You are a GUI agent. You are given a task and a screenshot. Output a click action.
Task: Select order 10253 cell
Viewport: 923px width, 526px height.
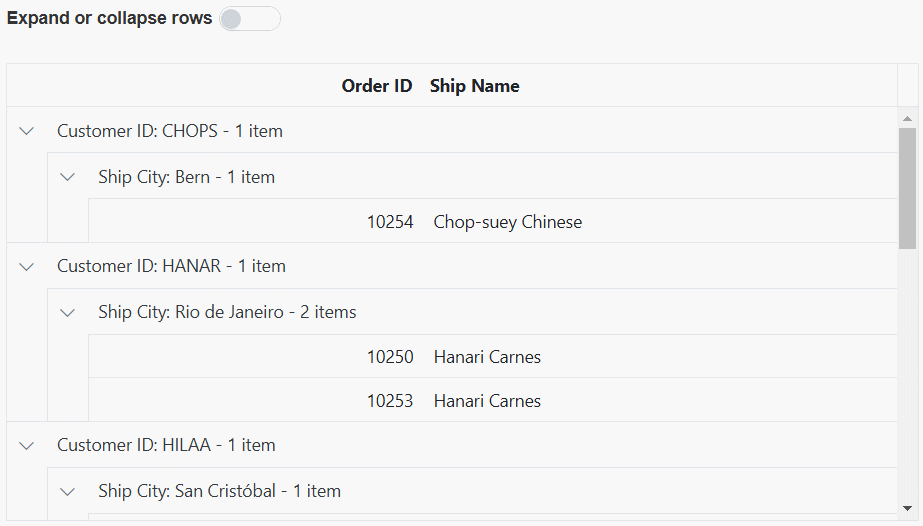390,401
